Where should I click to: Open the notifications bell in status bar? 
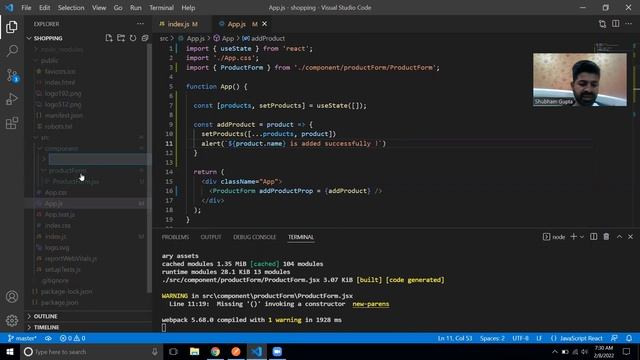click(x=629, y=338)
